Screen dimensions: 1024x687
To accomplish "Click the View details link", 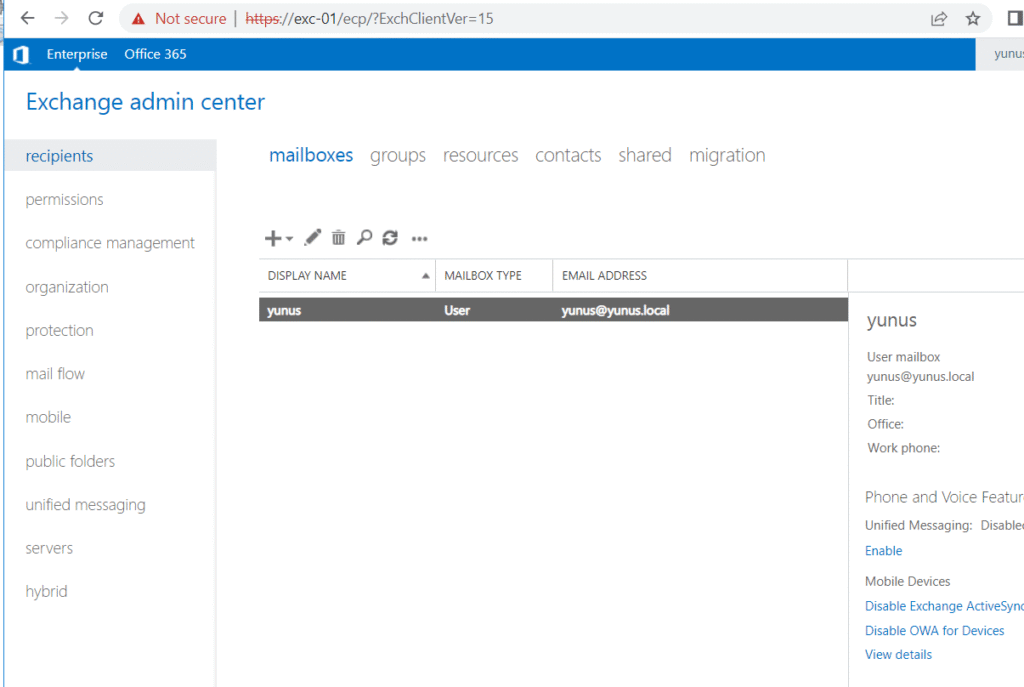I will click(898, 655).
